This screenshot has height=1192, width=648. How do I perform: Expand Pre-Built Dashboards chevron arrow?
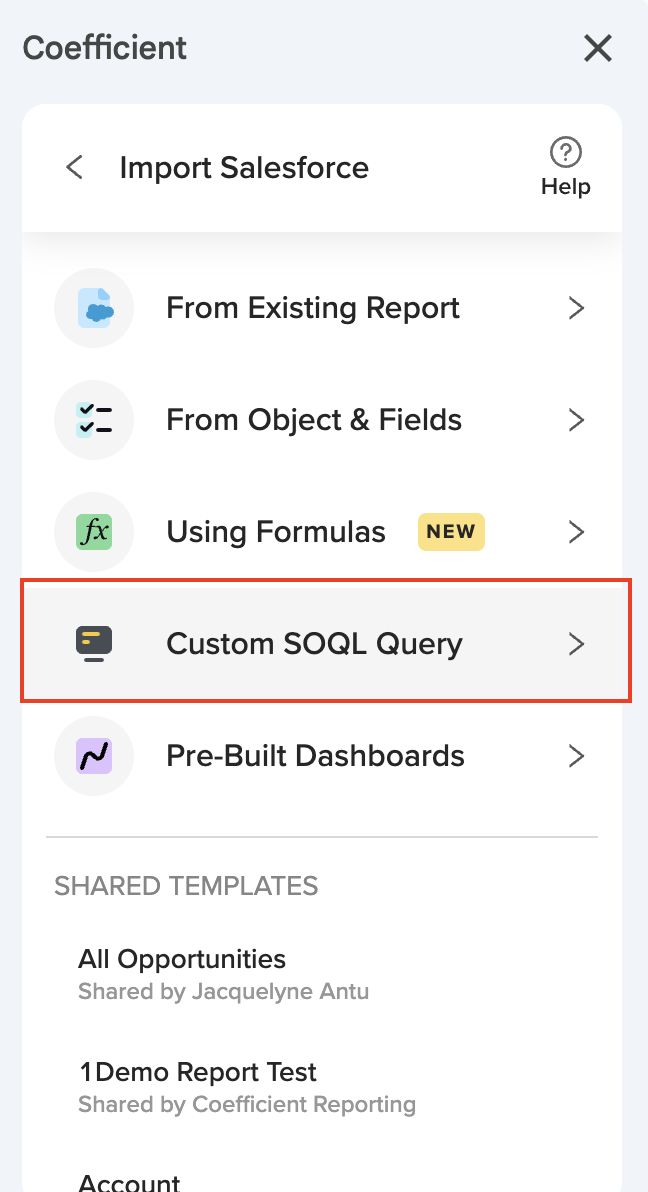(576, 756)
